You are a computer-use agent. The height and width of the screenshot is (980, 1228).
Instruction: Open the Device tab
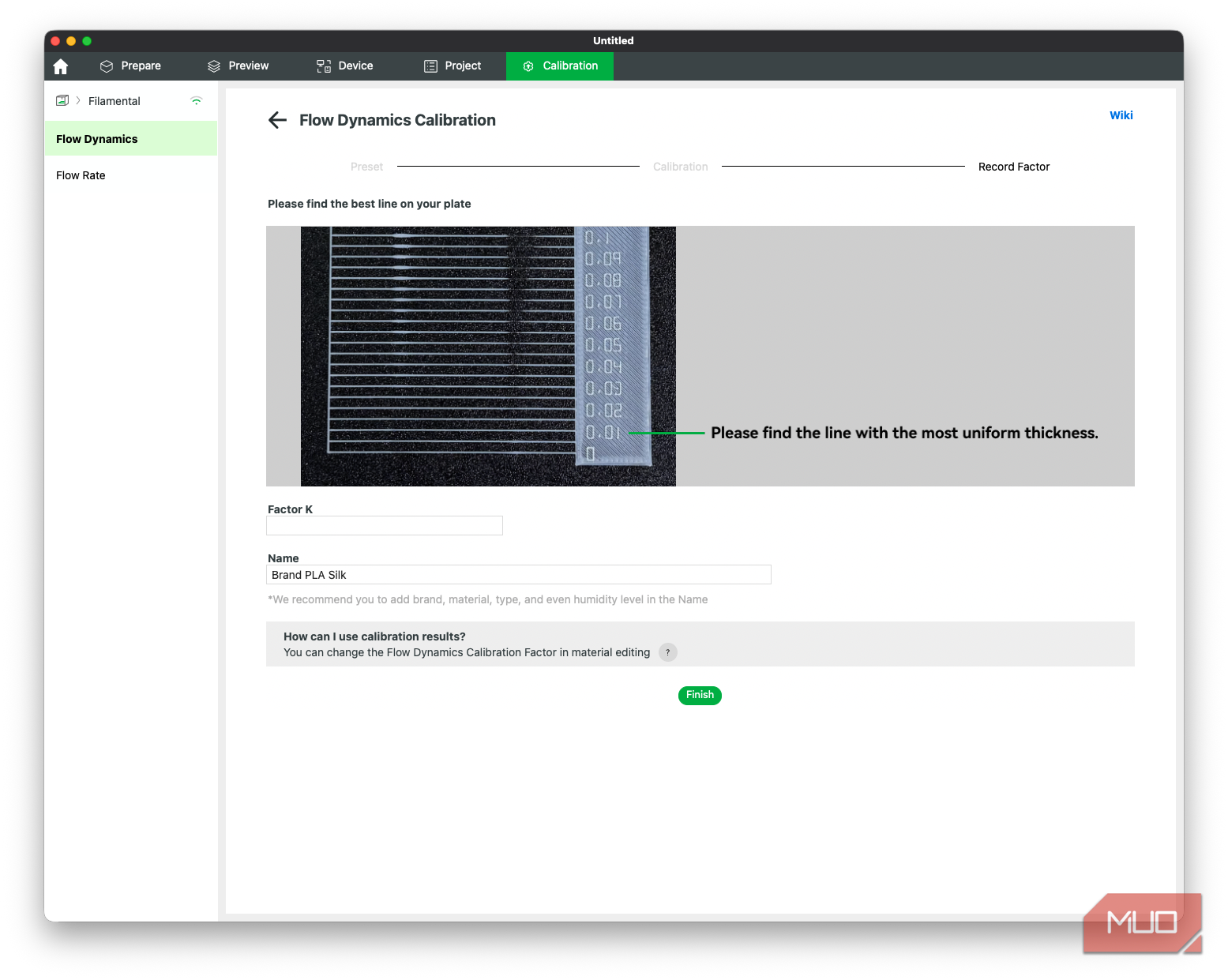tap(345, 66)
